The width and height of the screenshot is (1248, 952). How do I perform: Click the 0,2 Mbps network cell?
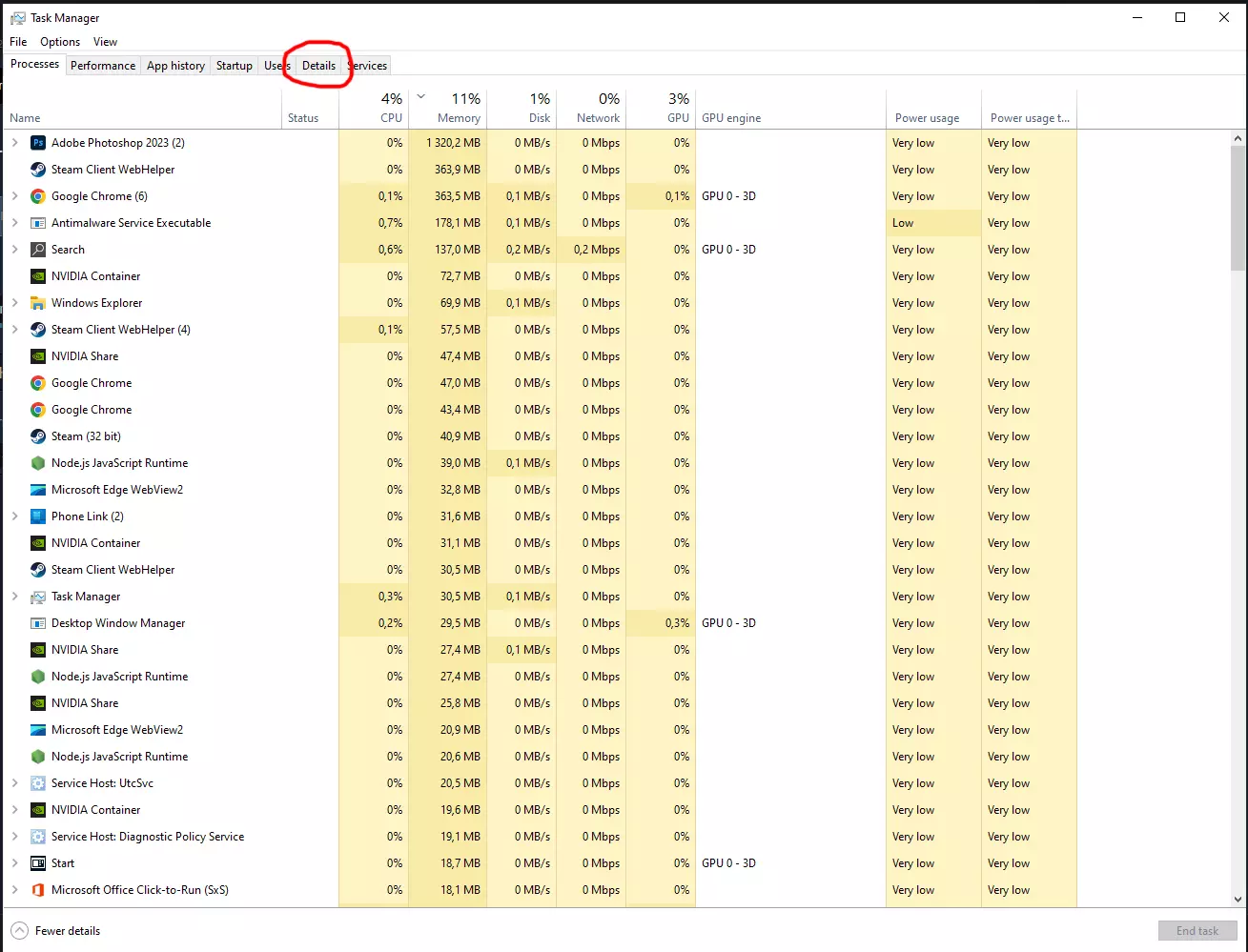[x=591, y=250]
